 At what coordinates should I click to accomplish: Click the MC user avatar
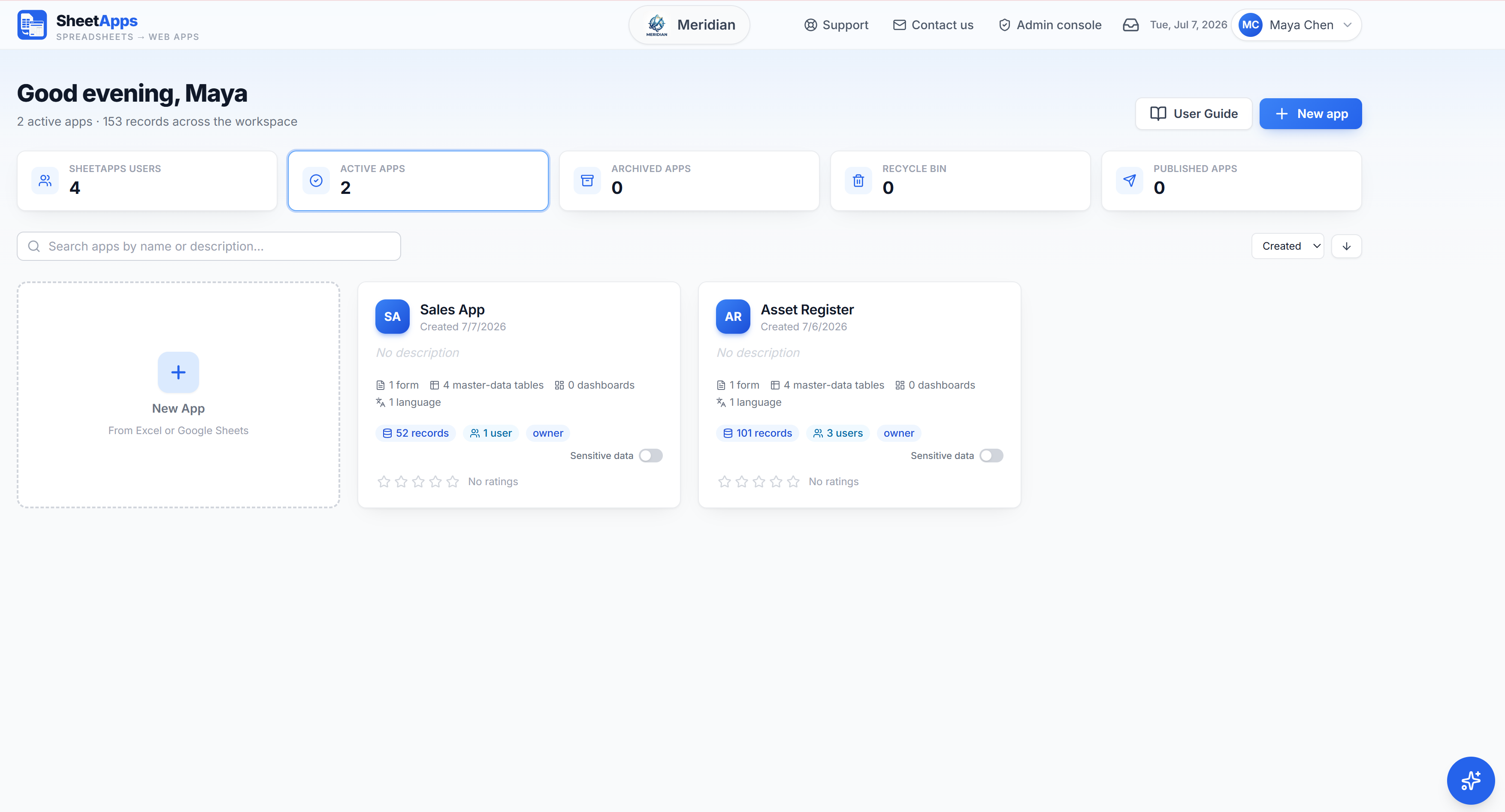coord(1250,24)
